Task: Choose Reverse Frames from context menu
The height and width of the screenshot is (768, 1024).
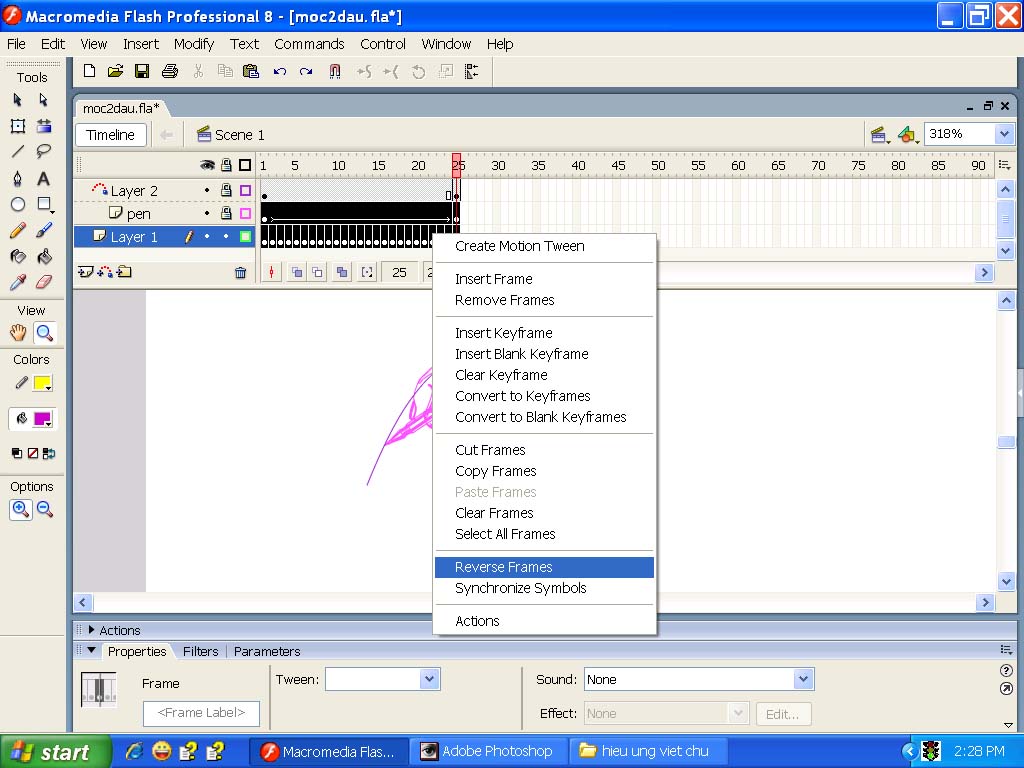Action: pyautogui.click(x=544, y=567)
